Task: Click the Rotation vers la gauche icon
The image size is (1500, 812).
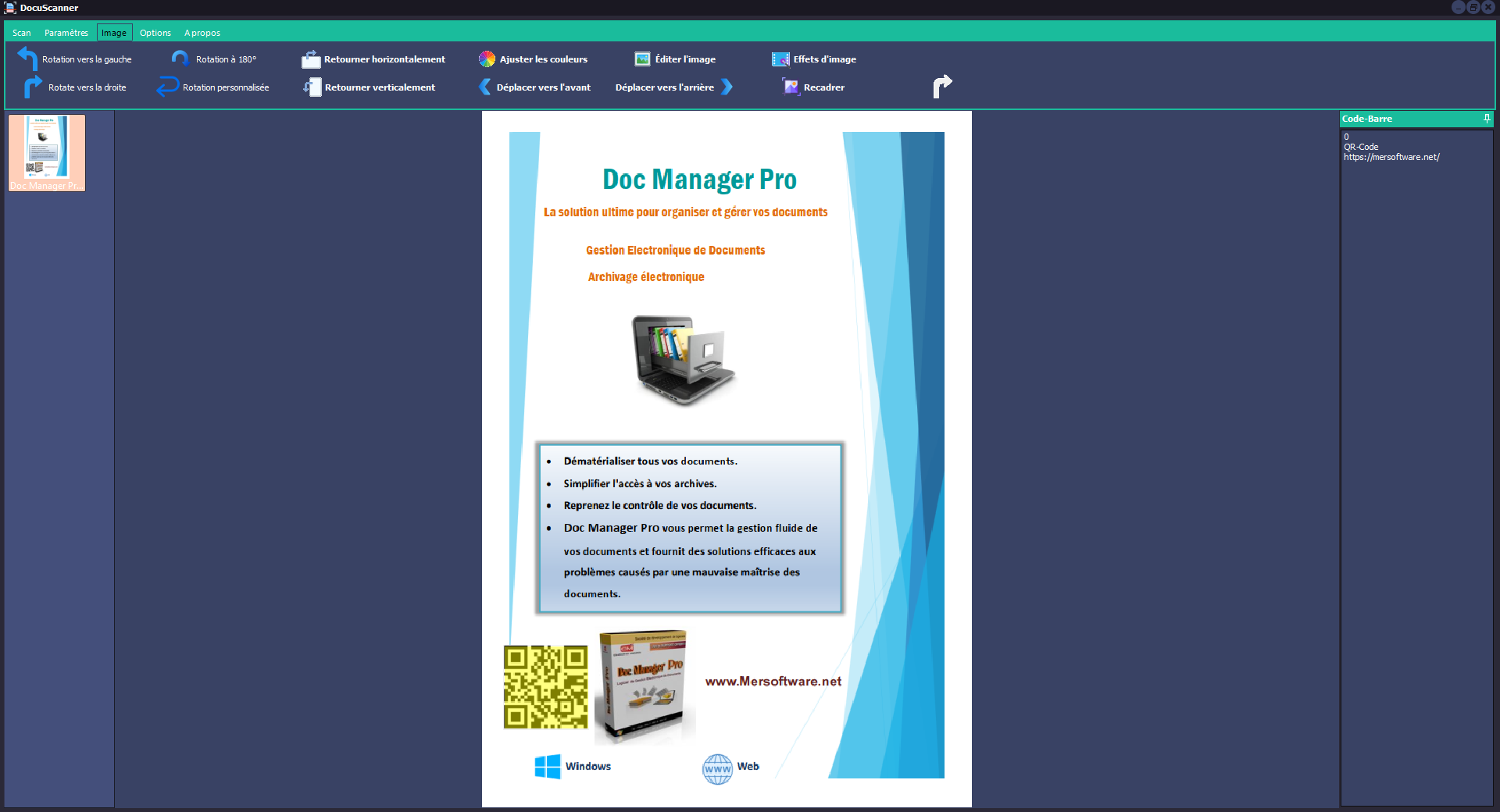Action: tap(27, 59)
